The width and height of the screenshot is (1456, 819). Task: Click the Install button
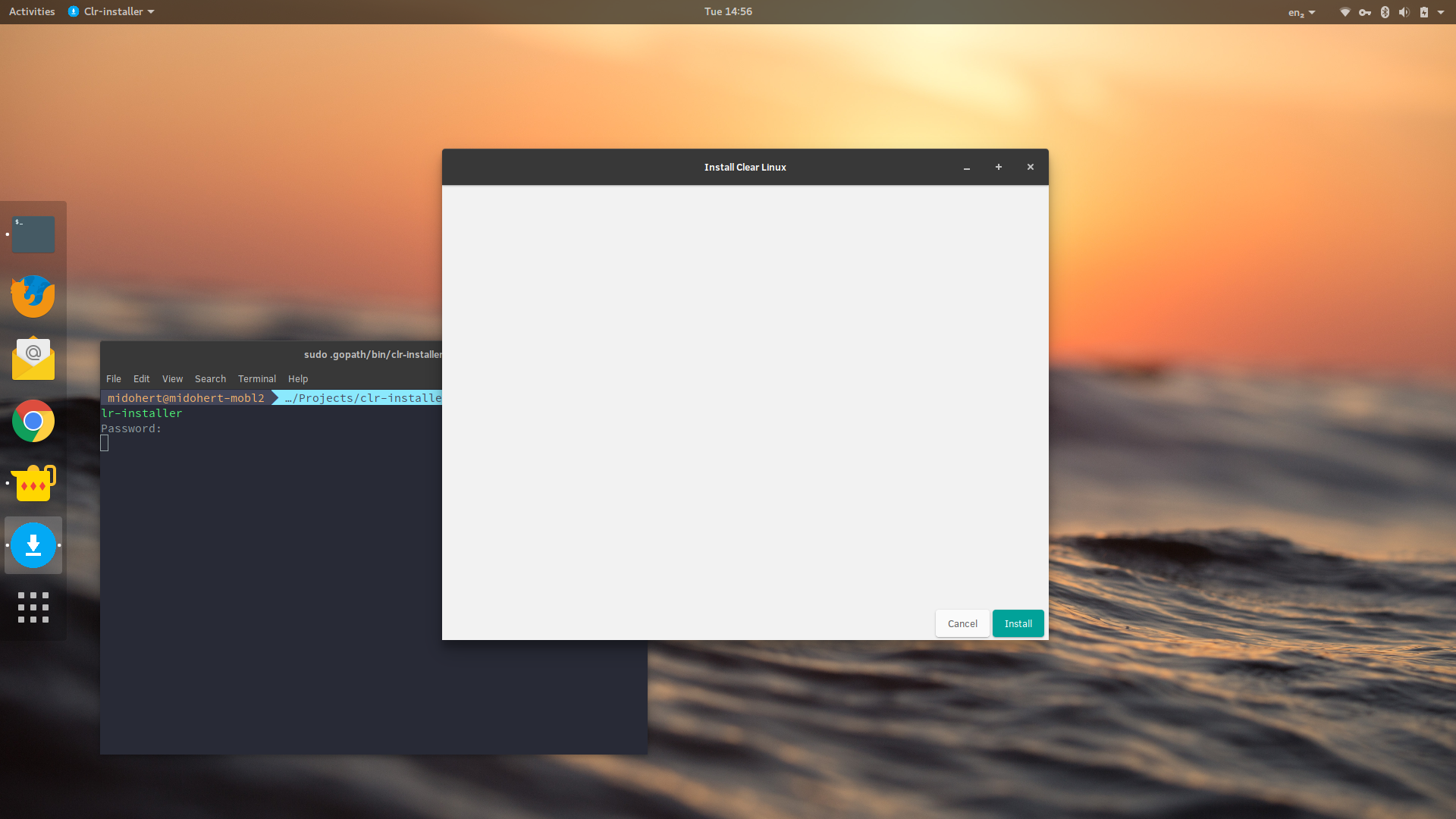point(1018,623)
